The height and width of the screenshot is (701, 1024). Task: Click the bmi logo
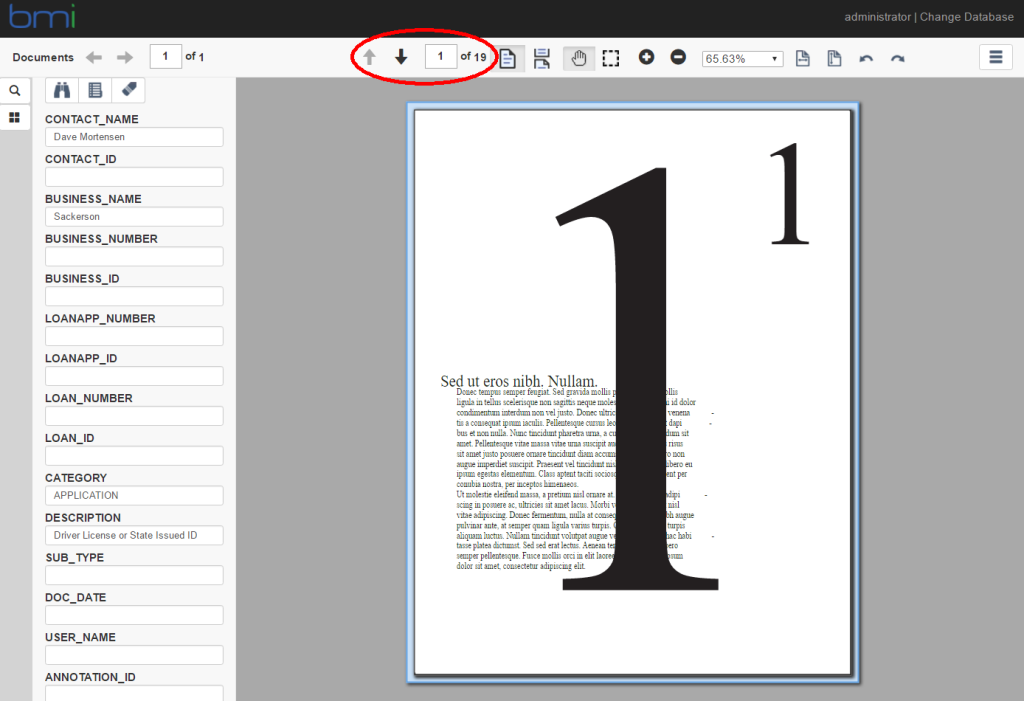(x=42, y=17)
